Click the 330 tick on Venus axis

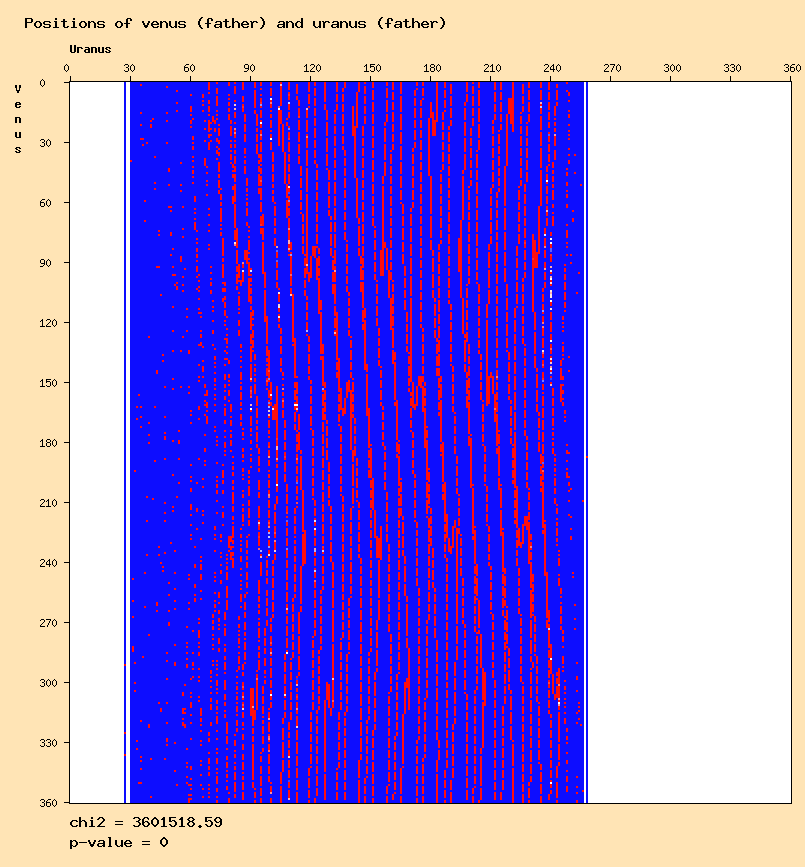coord(48,743)
